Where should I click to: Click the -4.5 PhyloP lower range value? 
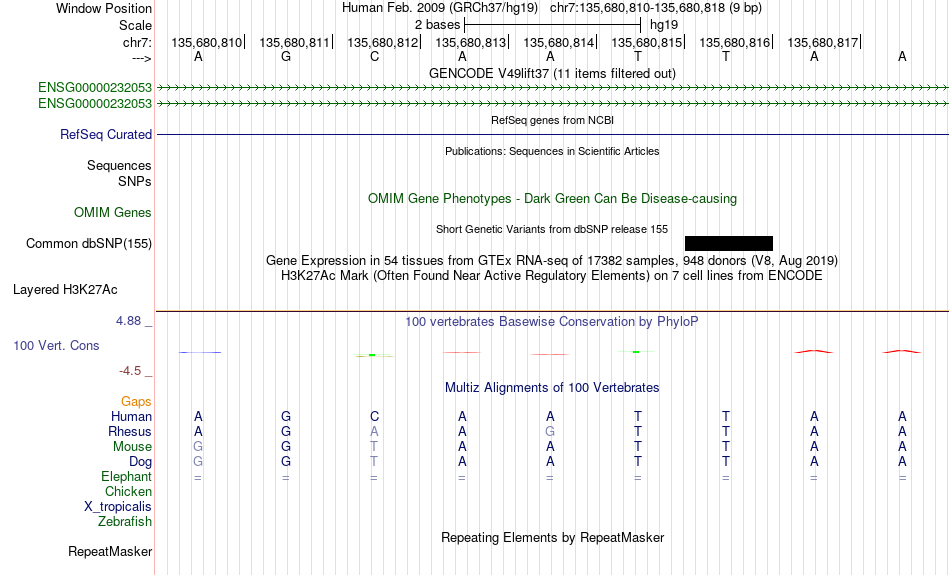(130, 371)
